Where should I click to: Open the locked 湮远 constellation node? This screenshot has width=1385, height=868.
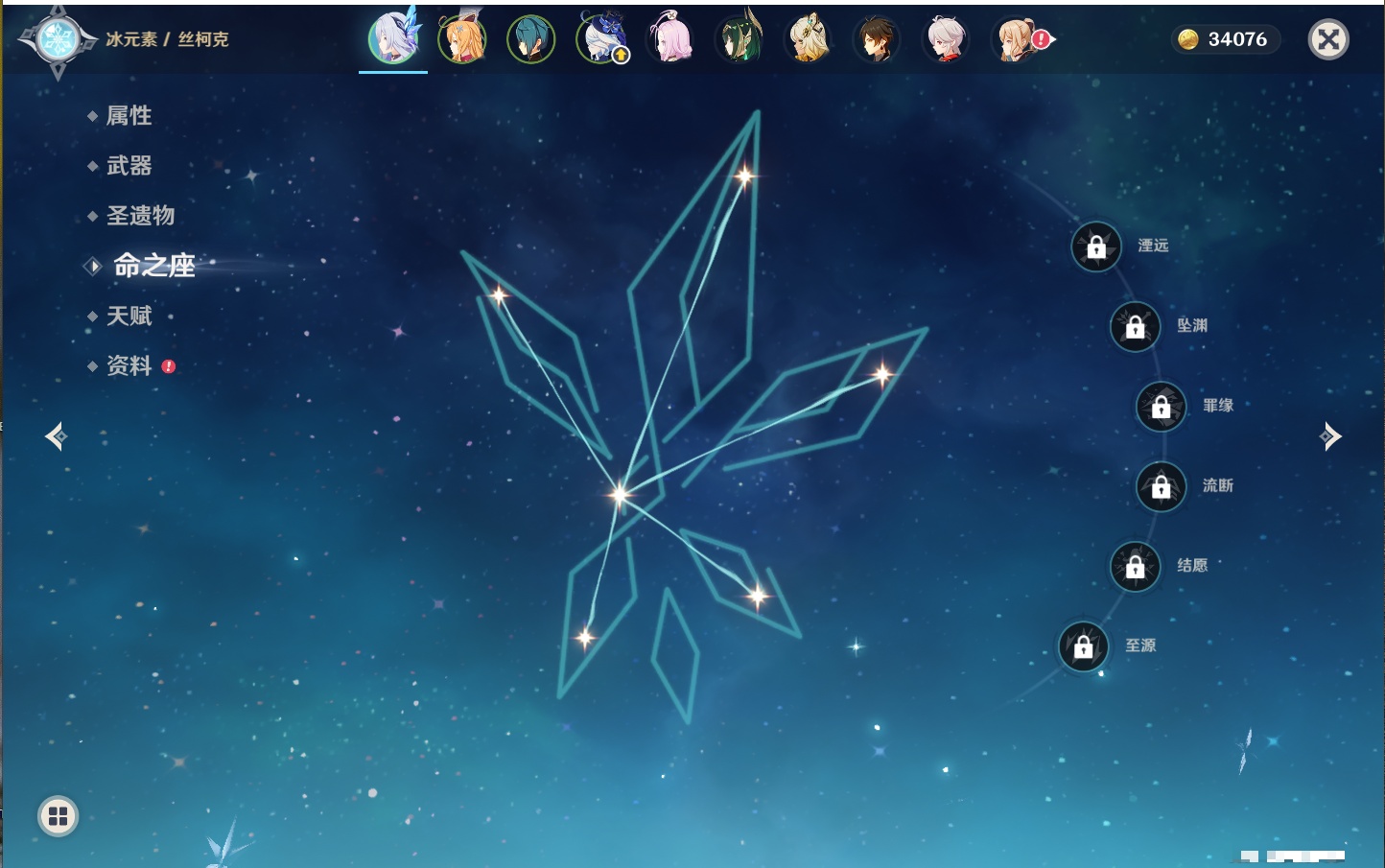[x=1096, y=246]
